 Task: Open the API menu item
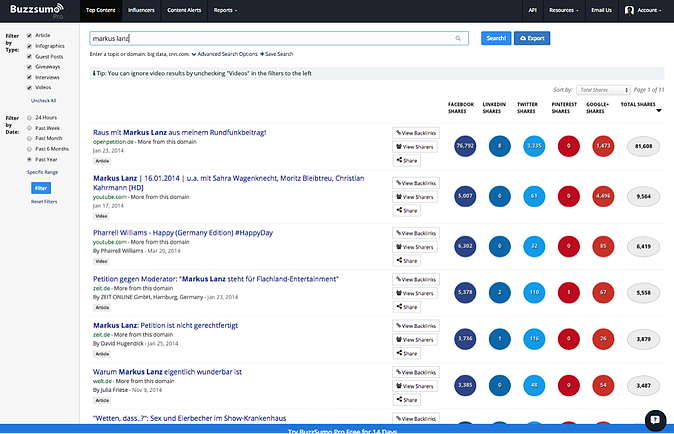point(533,10)
